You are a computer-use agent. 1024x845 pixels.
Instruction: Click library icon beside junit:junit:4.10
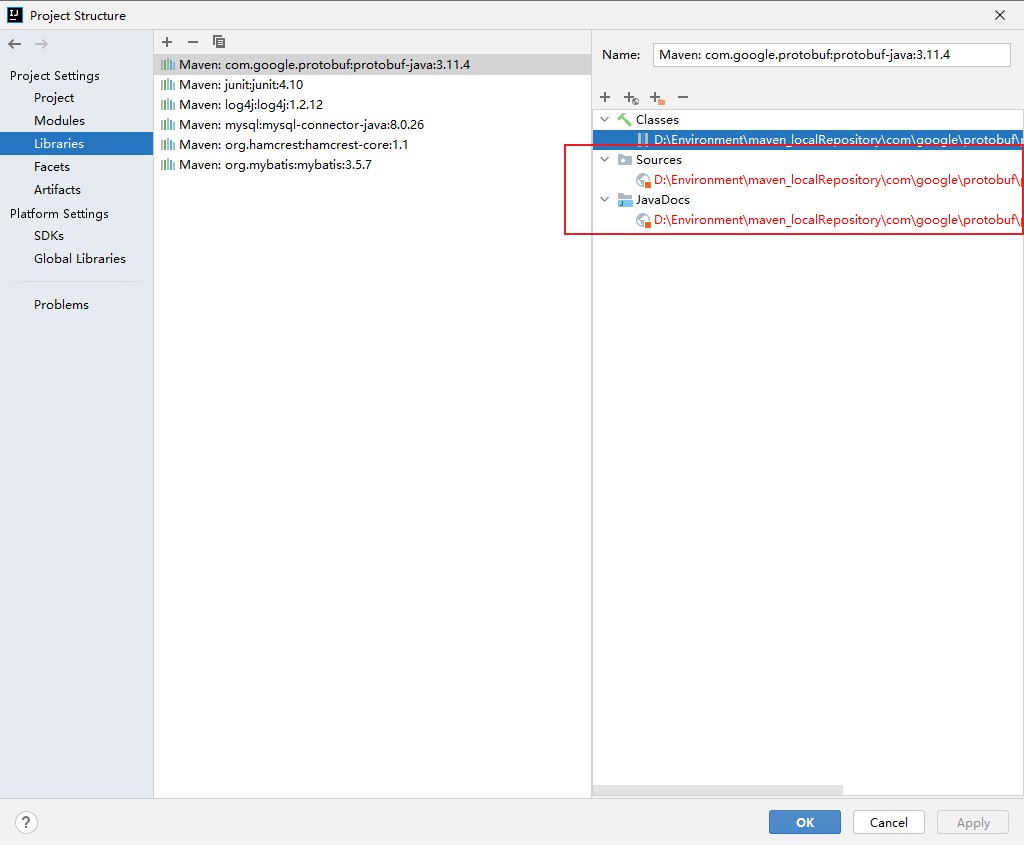[168, 85]
